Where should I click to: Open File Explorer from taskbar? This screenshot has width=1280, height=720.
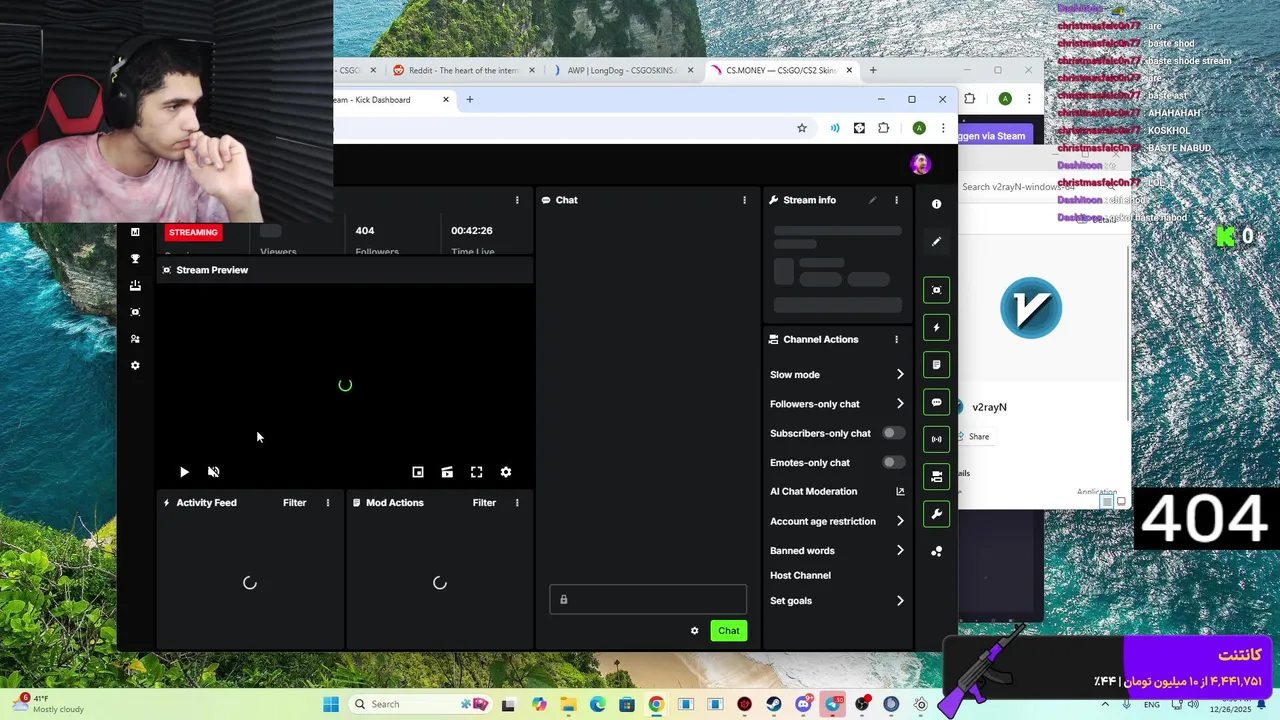click(x=568, y=705)
